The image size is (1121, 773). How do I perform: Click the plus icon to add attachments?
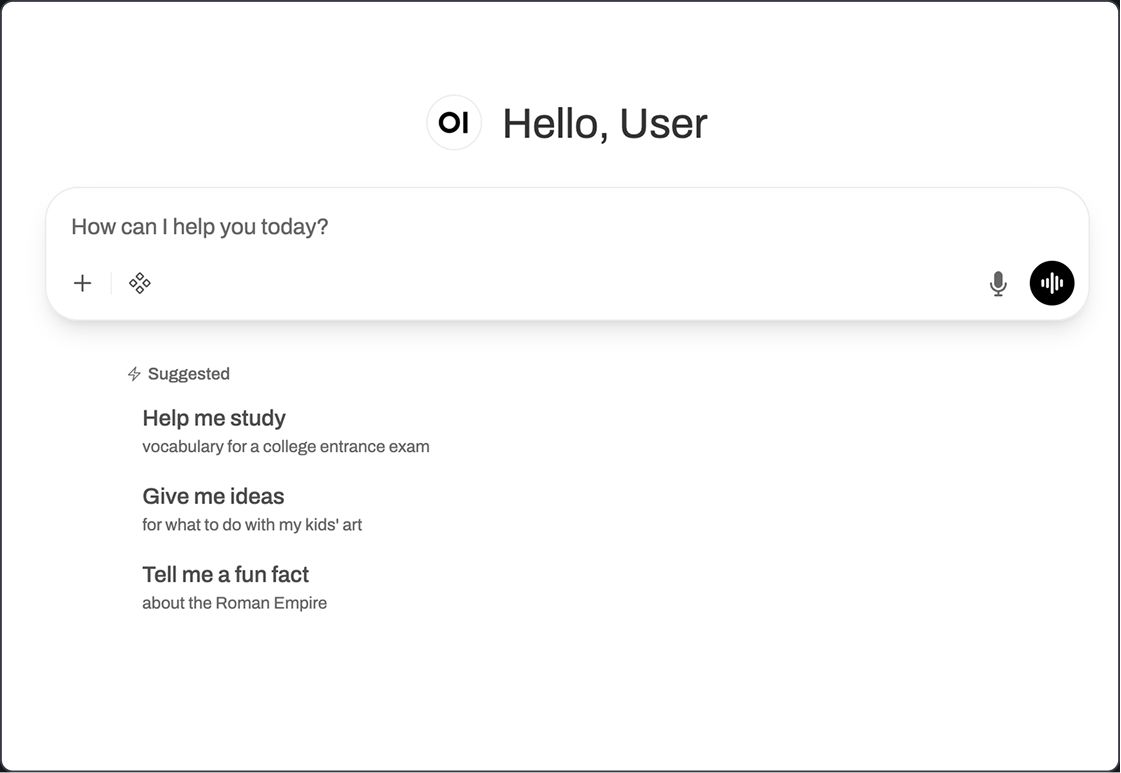[x=83, y=283]
